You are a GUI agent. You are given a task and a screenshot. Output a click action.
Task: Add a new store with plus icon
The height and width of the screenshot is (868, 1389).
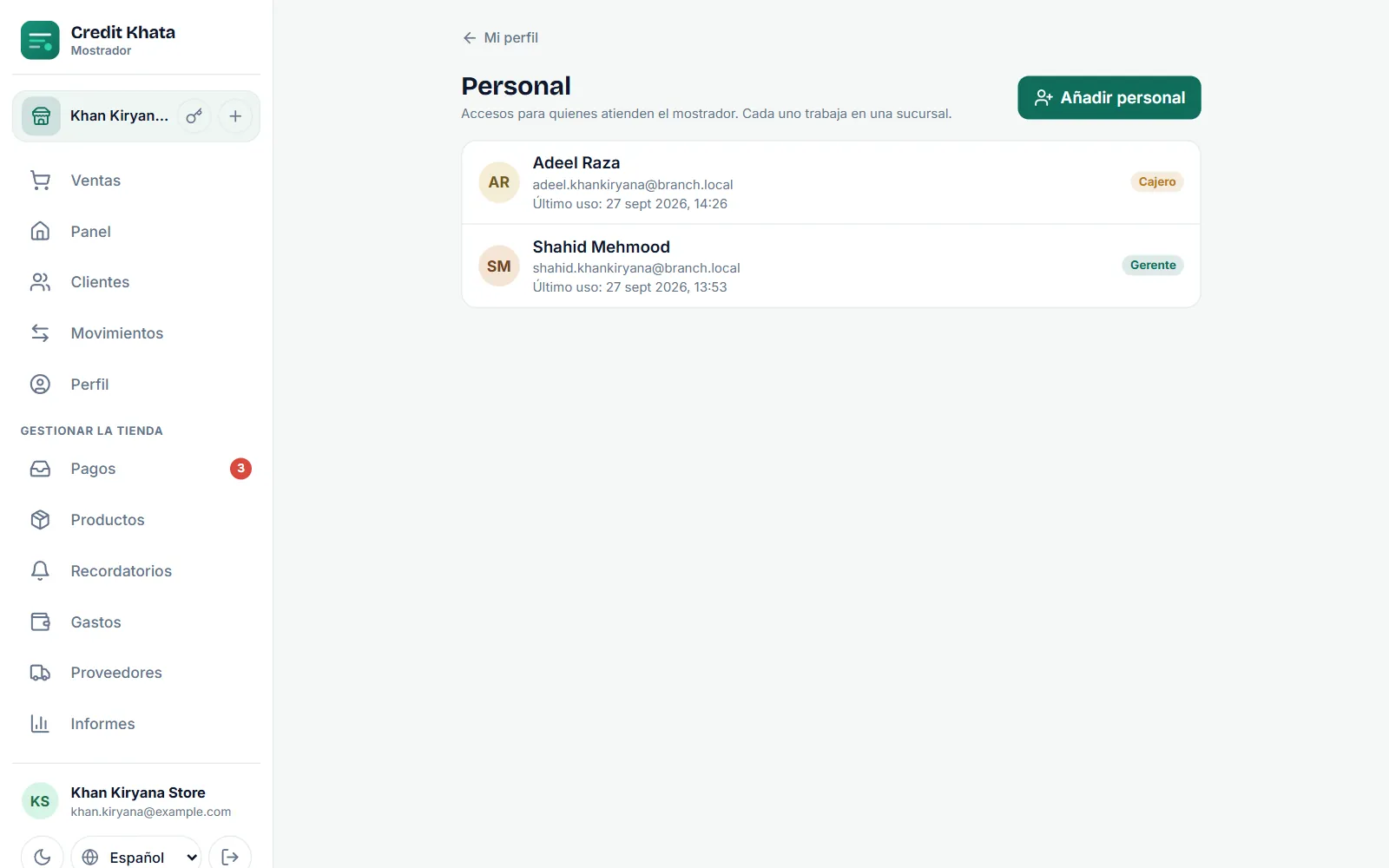[x=235, y=116]
